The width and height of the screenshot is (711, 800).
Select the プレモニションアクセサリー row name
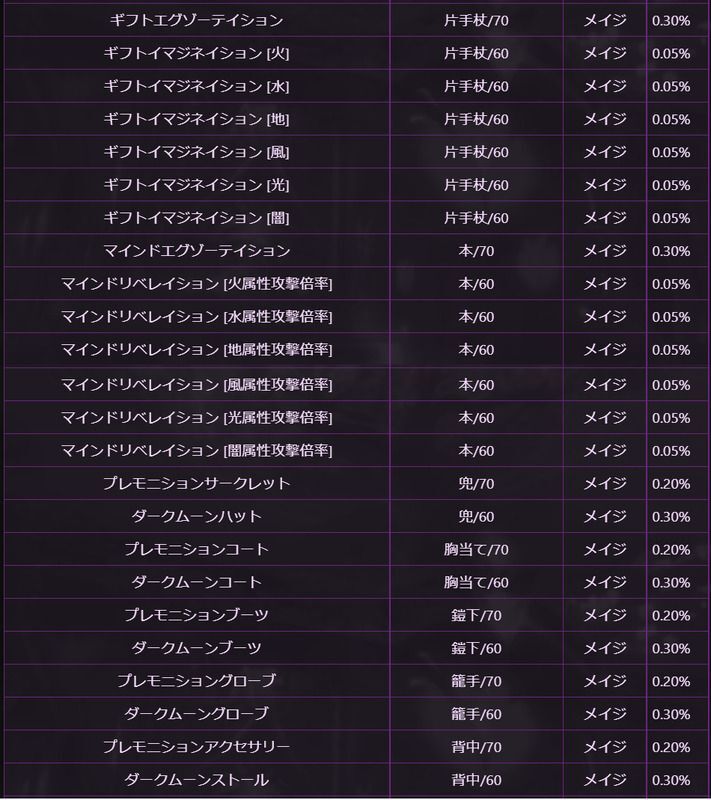coord(197,747)
